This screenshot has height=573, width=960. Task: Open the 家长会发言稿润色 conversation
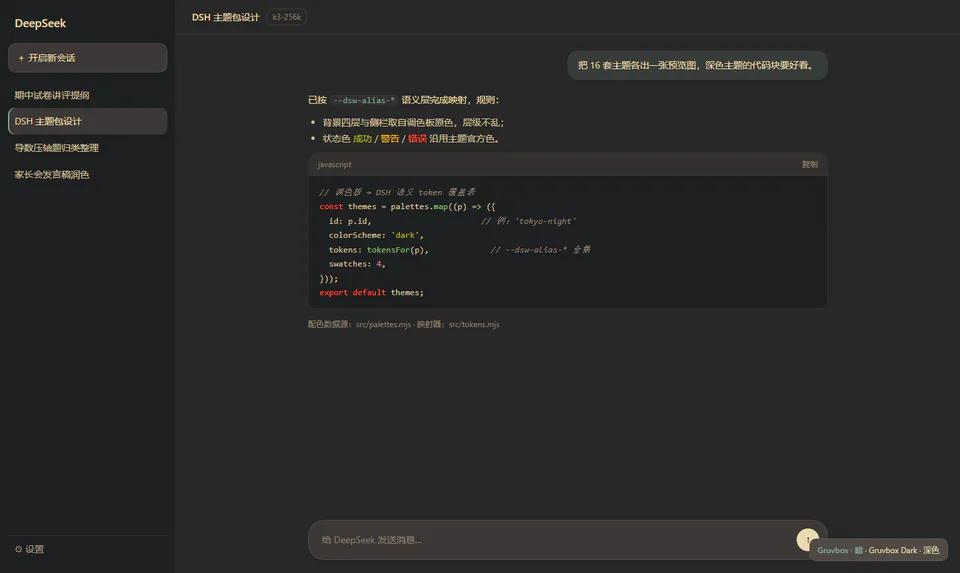(88, 174)
